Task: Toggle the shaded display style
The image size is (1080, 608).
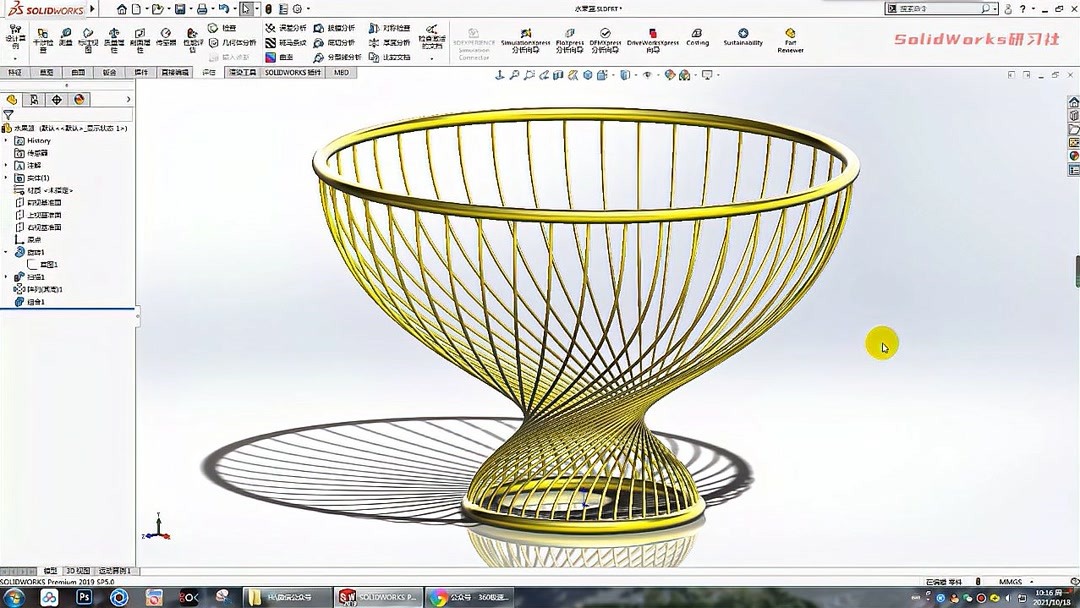Action: (x=624, y=73)
